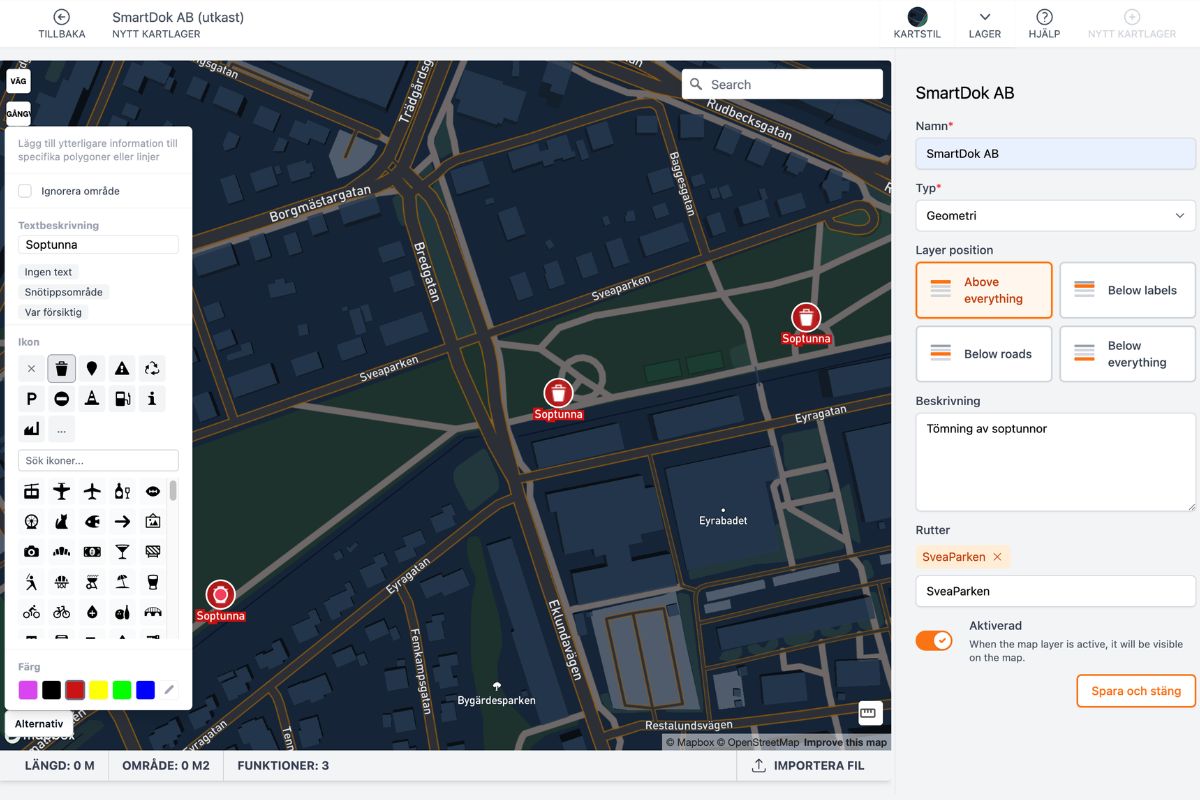Expand the LAGER dropdown

(x=985, y=24)
